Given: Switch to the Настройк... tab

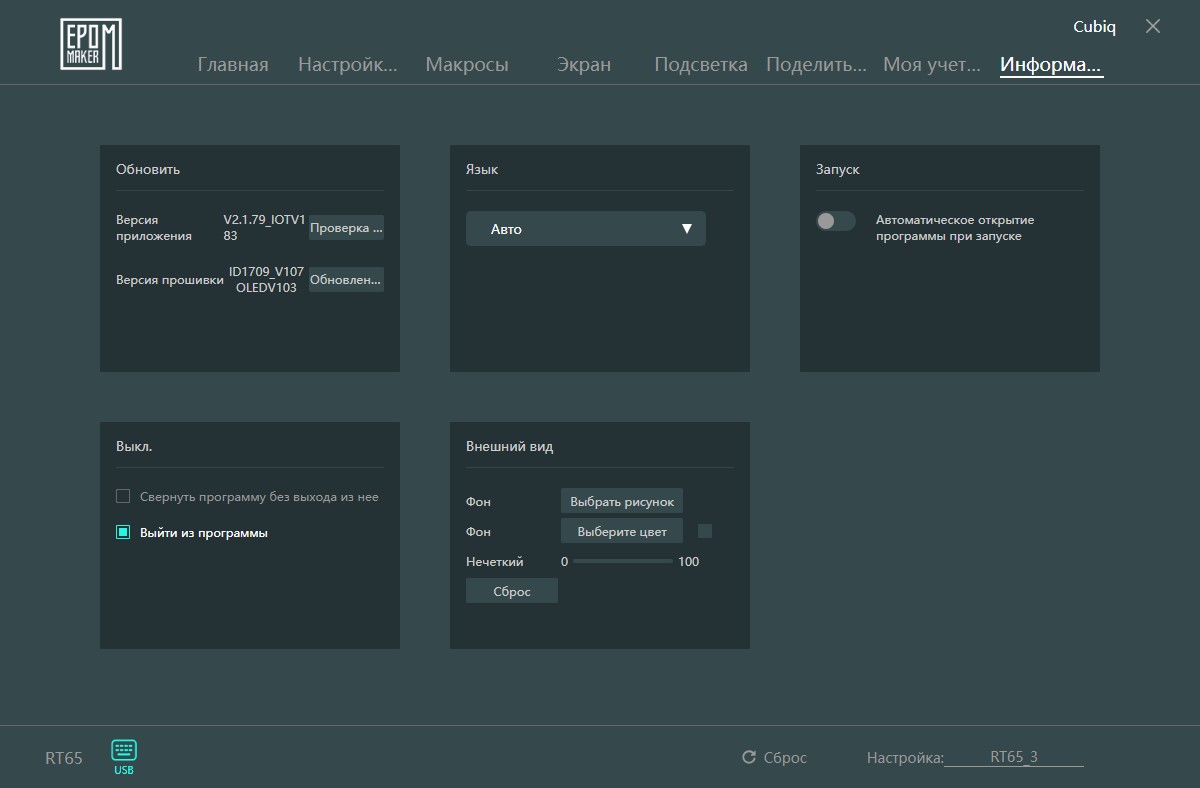Looking at the screenshot, I should click(348, 65).
